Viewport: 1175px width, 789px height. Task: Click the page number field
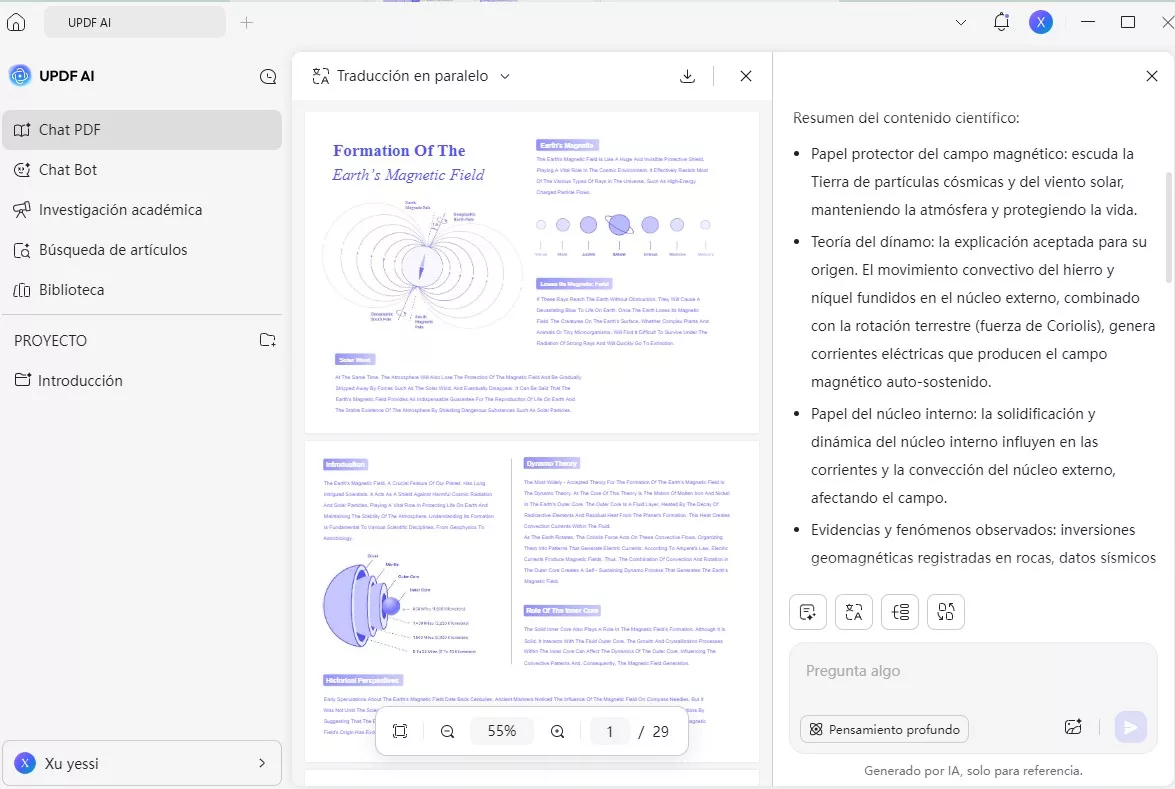[x=609, y=731]
